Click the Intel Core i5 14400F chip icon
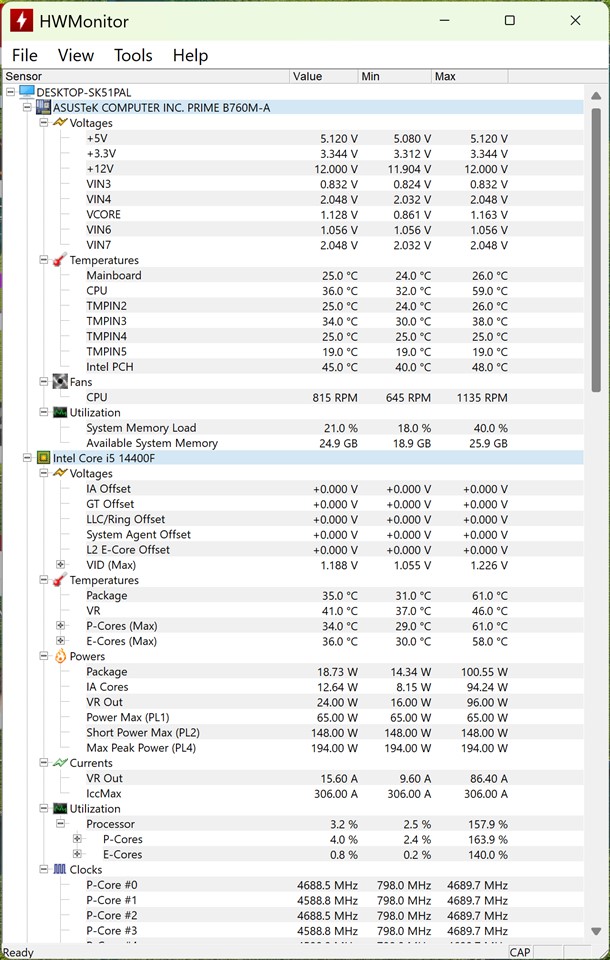The height and width of the screenshot is (960, 610). (44, 458)
